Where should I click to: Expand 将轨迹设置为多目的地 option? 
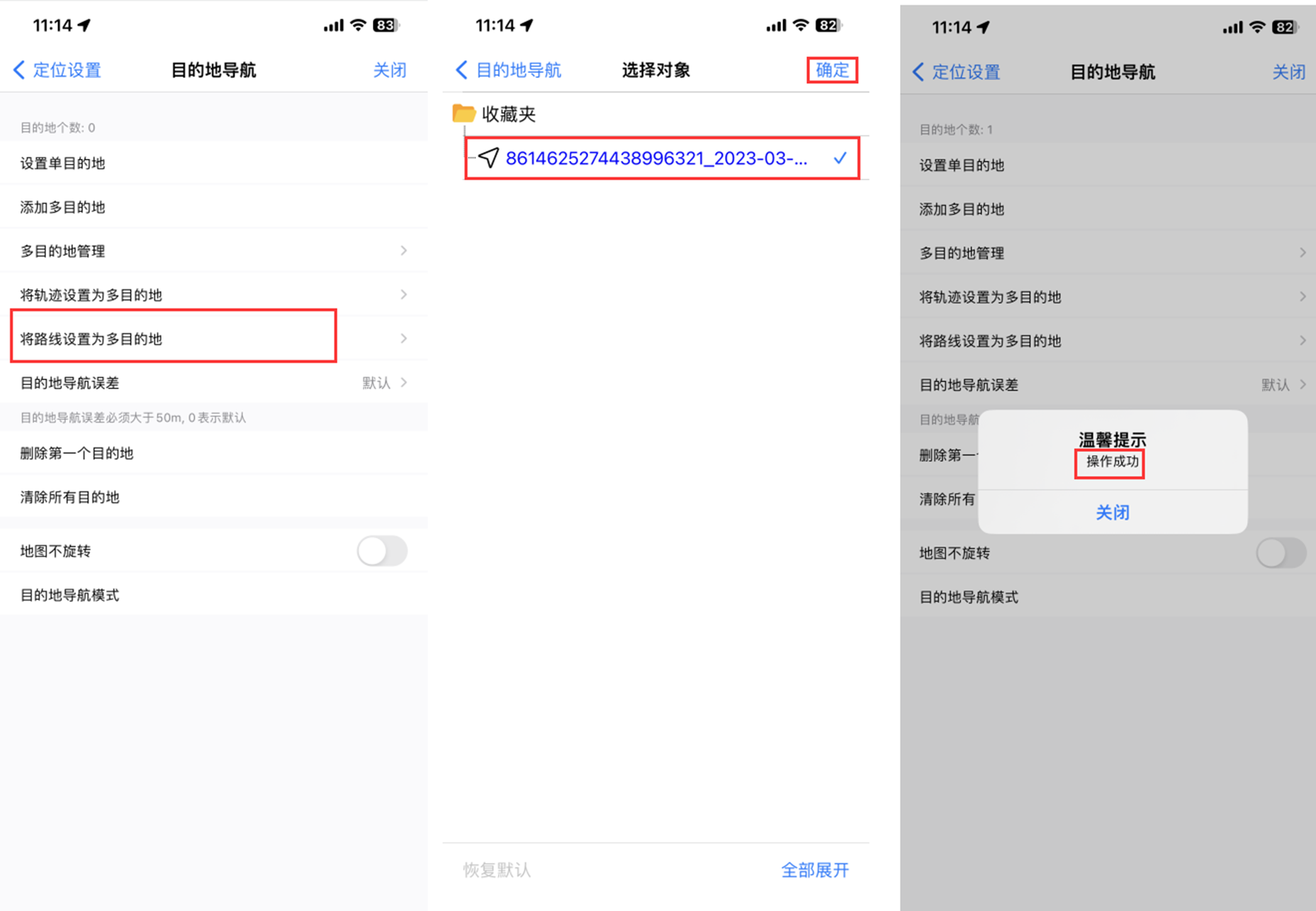click(x=213, y=294)
